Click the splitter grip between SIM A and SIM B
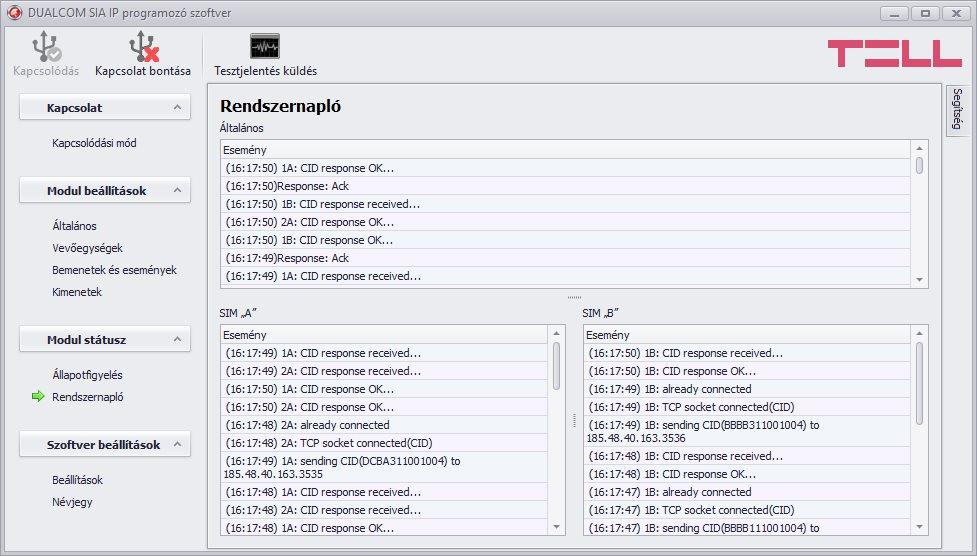 tap(574, 421)
